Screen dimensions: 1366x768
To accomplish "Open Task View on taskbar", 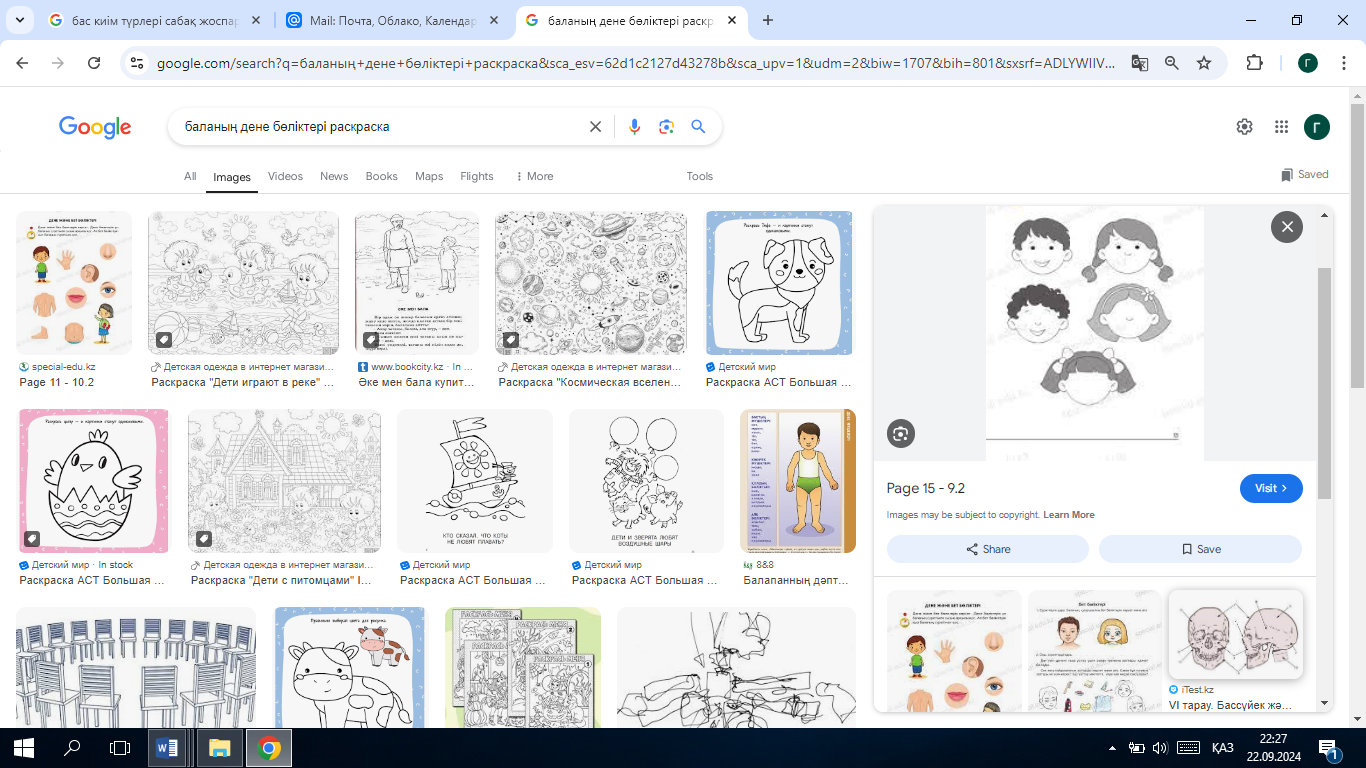I will coord(120,747).
